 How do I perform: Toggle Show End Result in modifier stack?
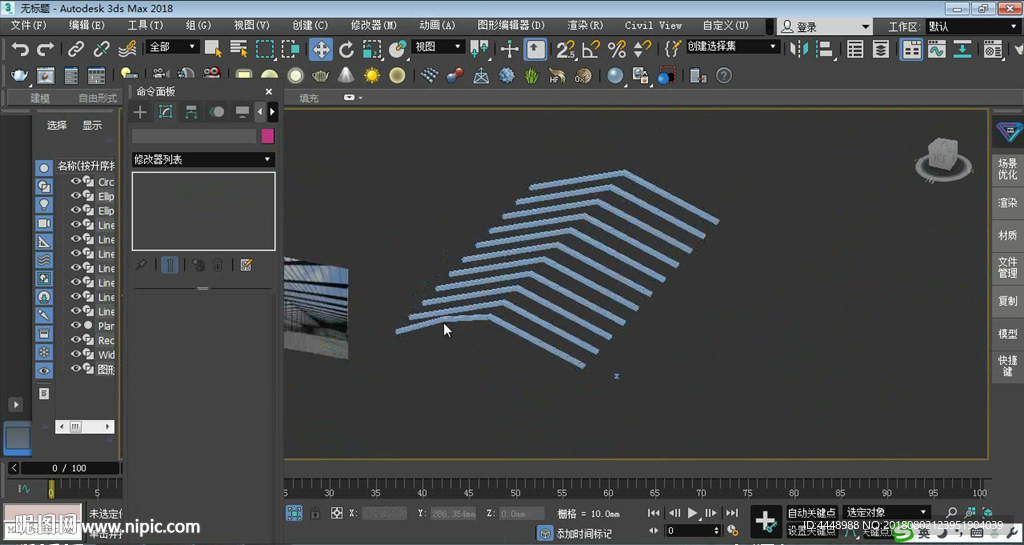click(x=169, y=265)
